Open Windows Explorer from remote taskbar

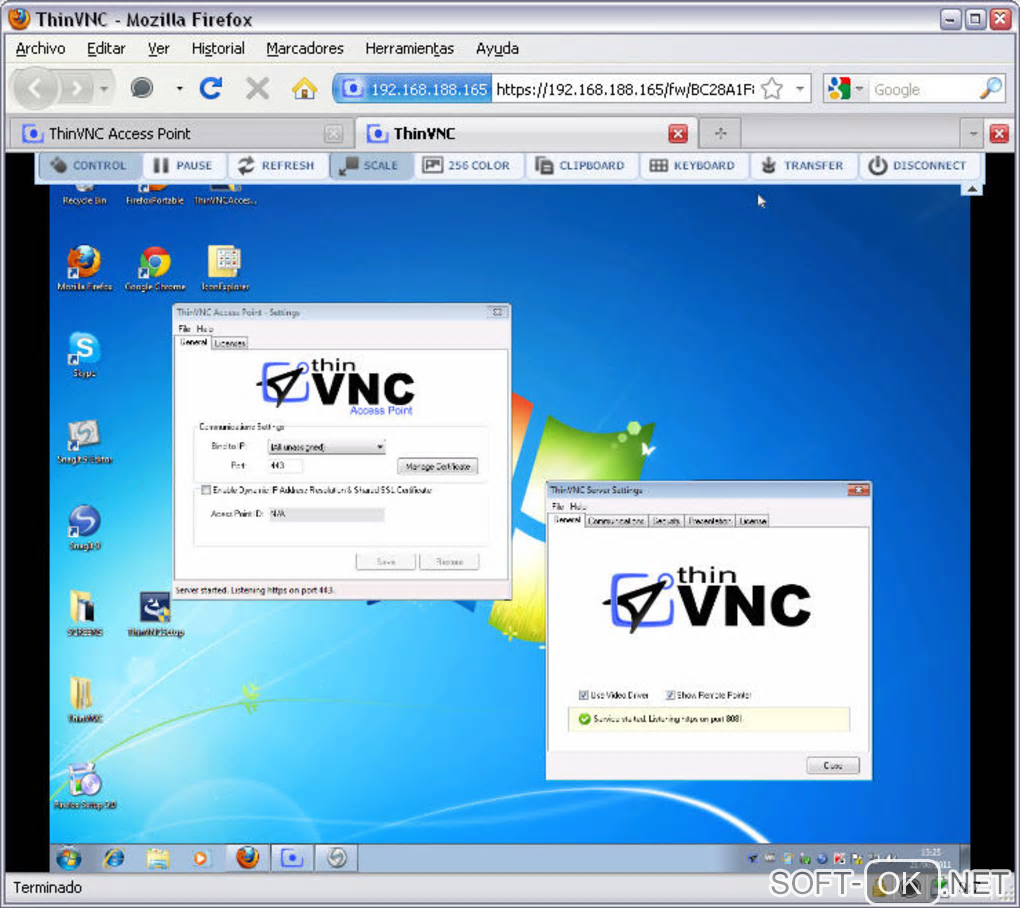pyautogui.click(x=157, y=859)
